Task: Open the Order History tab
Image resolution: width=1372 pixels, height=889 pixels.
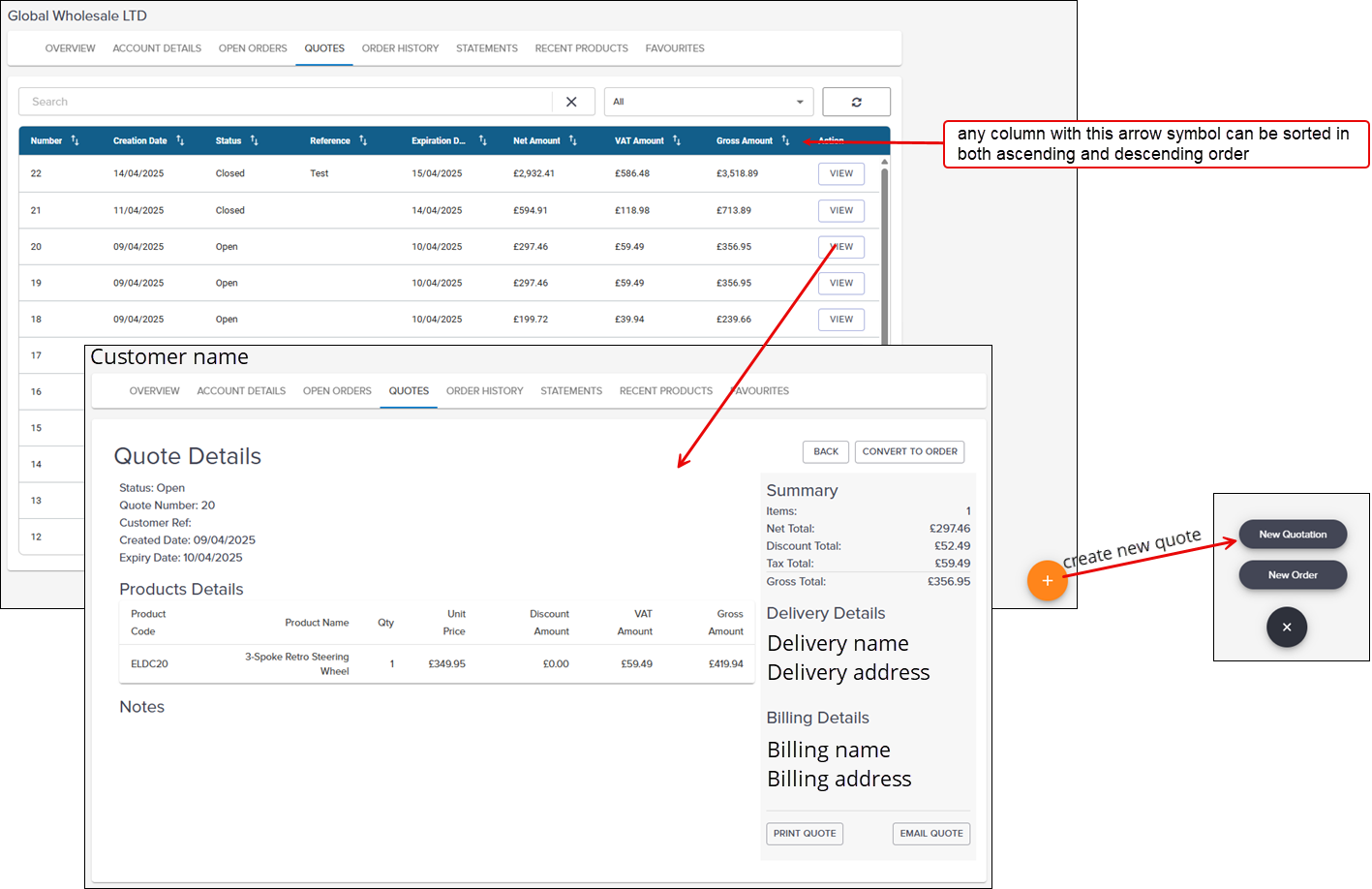Action: pyautogui.click(x=400, y=48)
